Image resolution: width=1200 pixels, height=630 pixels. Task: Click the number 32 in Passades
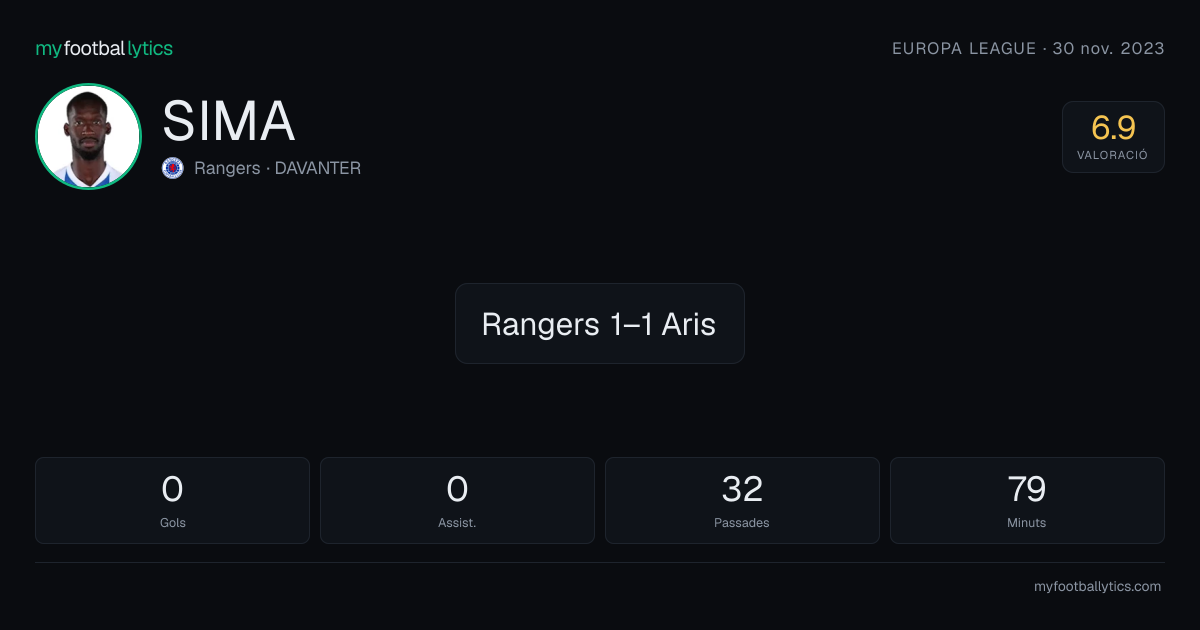tap(742, 489)
